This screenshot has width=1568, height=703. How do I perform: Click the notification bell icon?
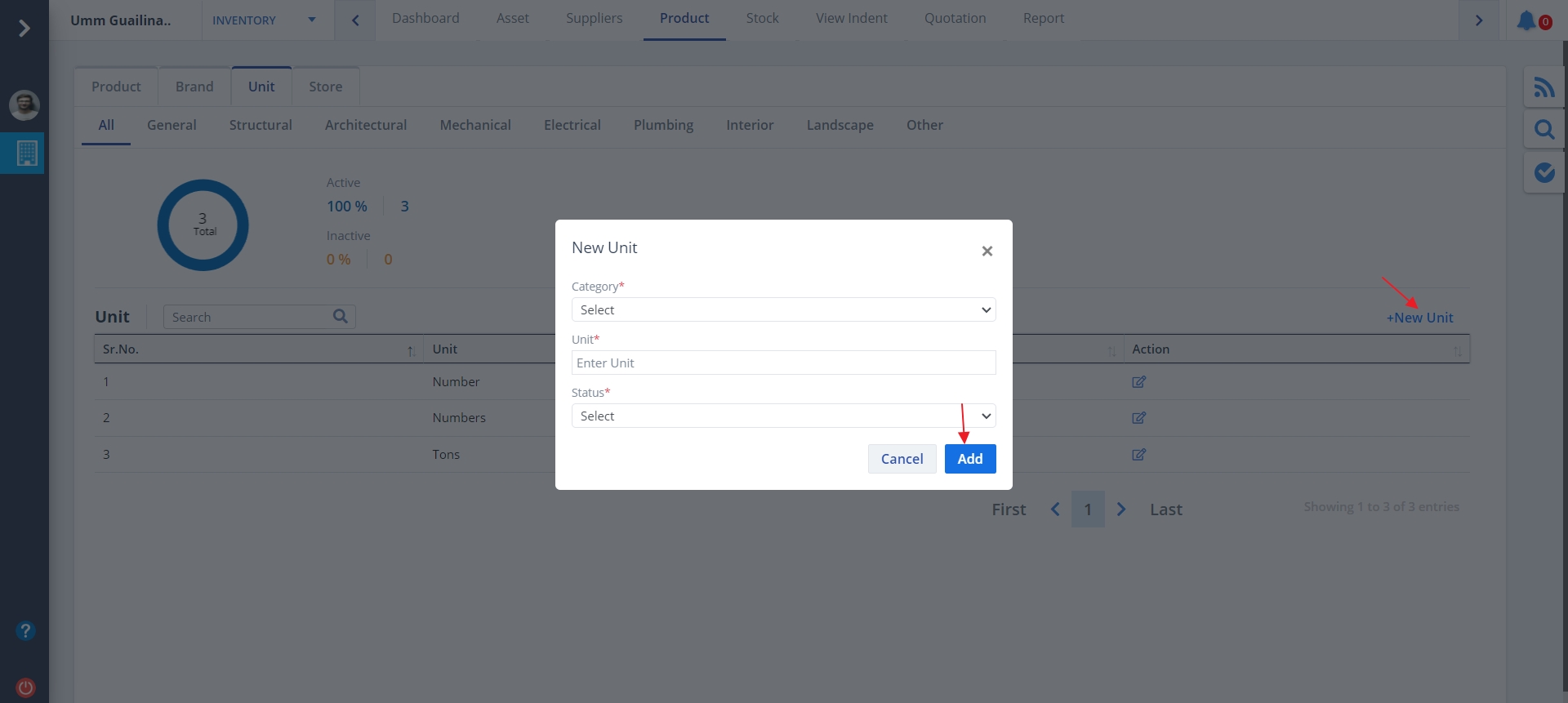pyautogui.click(x=1526, y=21)
